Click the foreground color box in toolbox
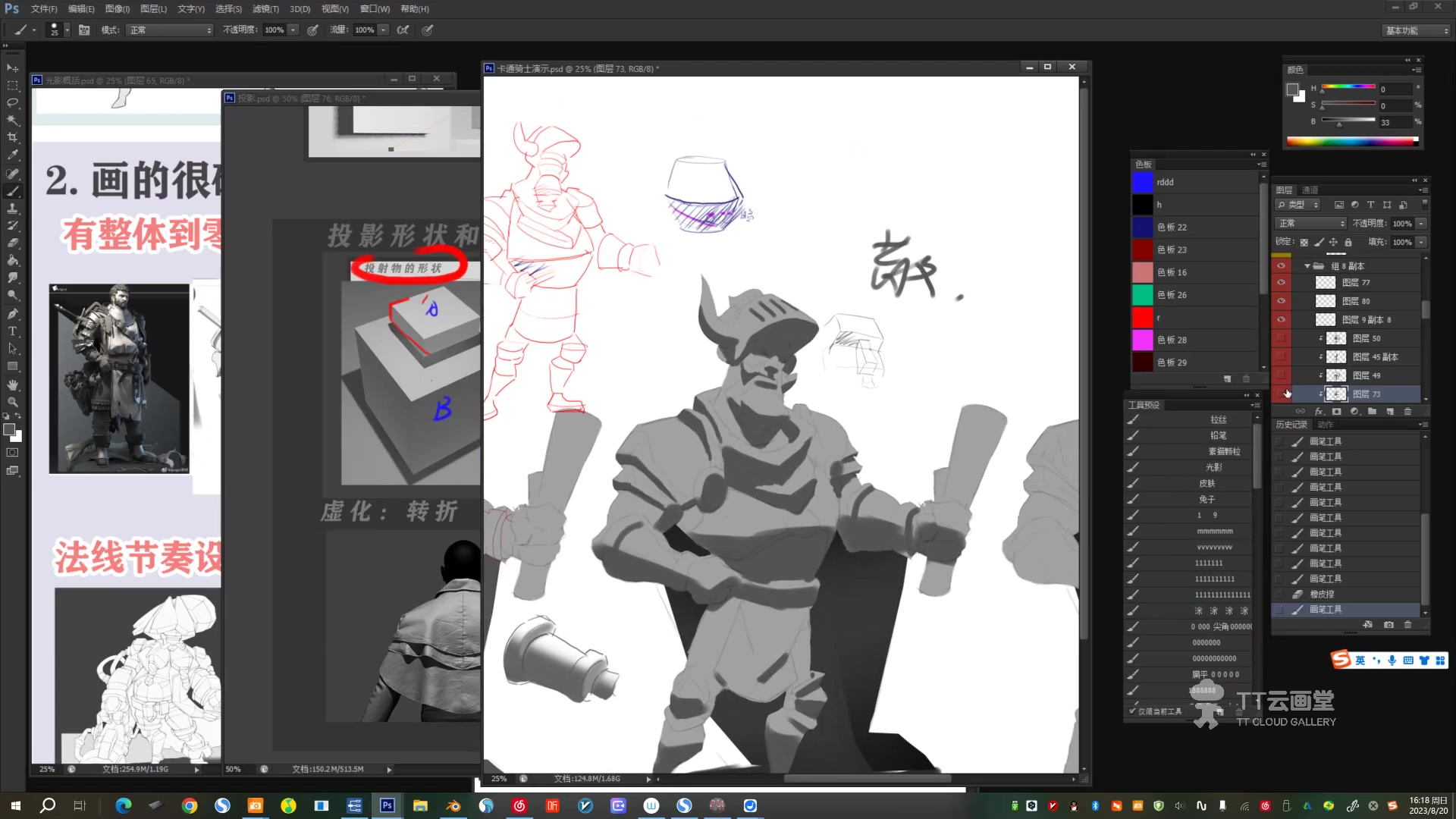This screenshot has width=1456, height=819. [9, 430]
